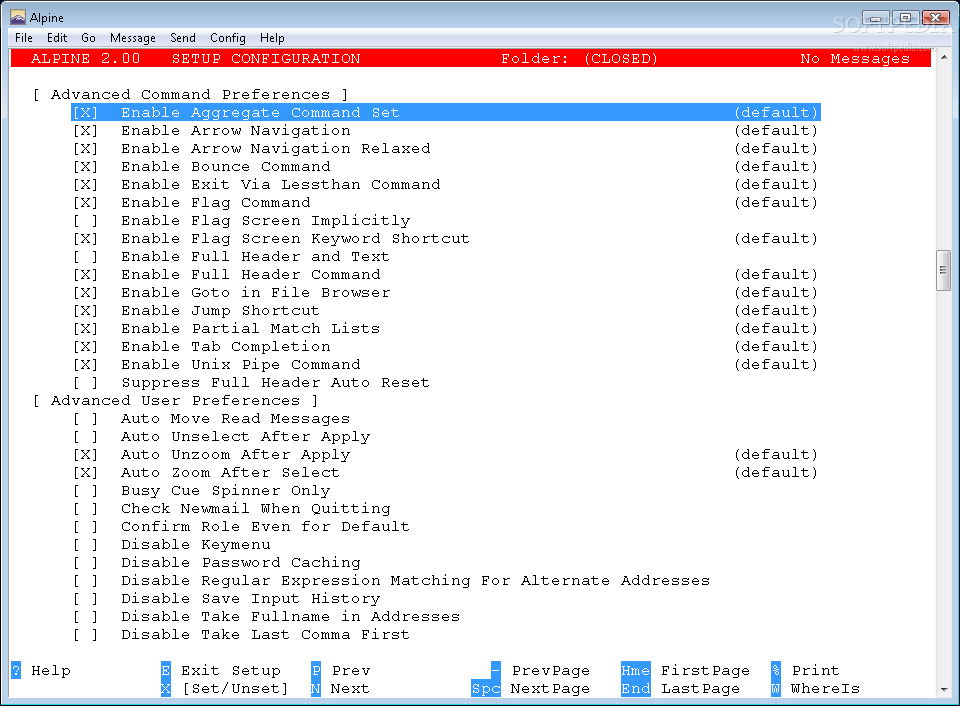Uncheck Enable Bounce Command

(85, 167)
